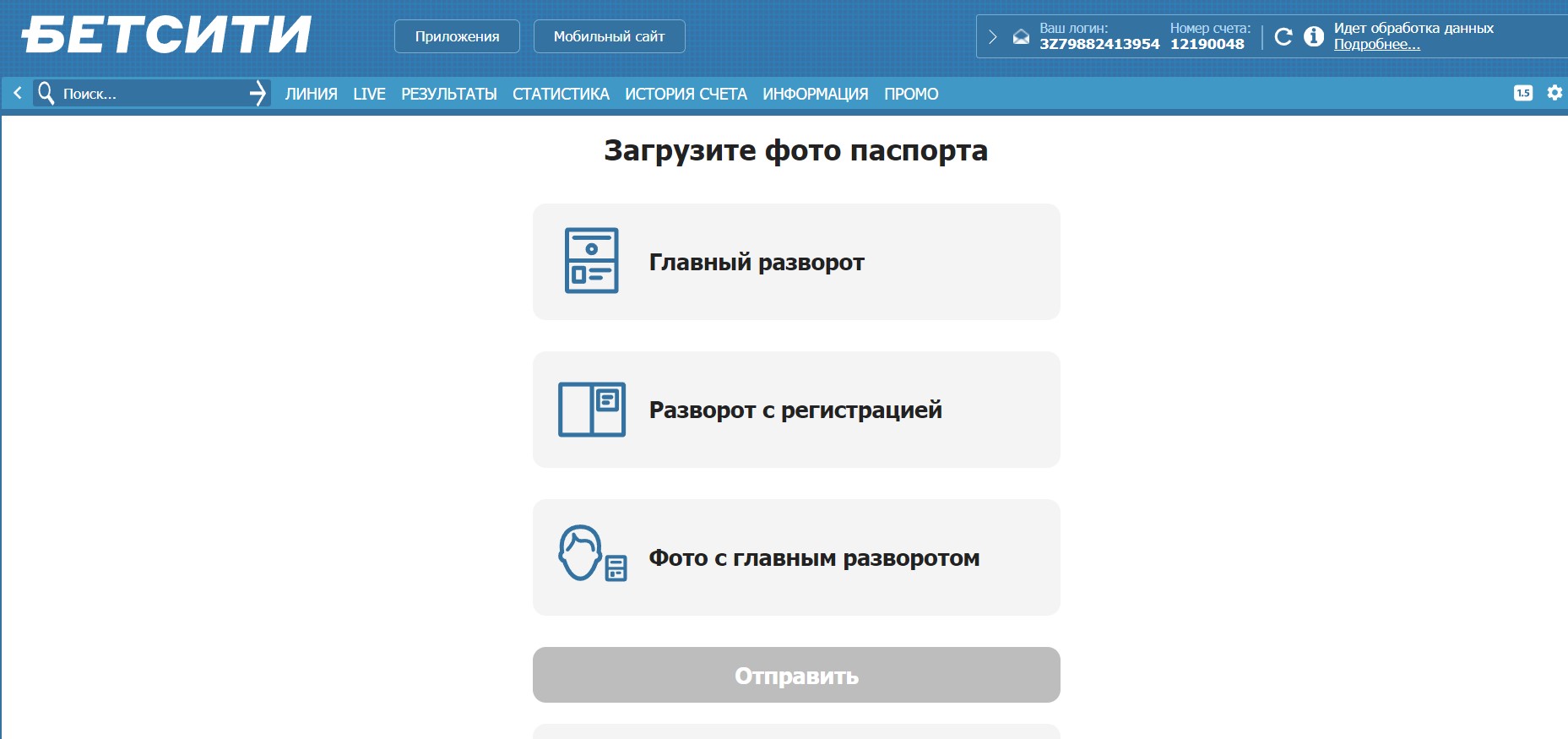Click the login 3Z79882413954 text
This screenshot has height=739, width=1568.
pyautogui.click(x=1099, y=44)
